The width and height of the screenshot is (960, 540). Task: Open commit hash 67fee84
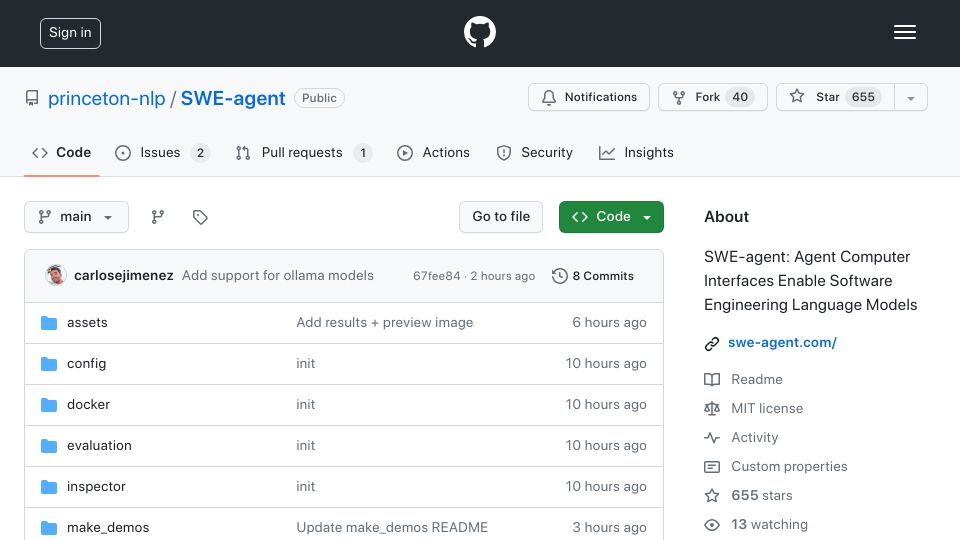437,276
